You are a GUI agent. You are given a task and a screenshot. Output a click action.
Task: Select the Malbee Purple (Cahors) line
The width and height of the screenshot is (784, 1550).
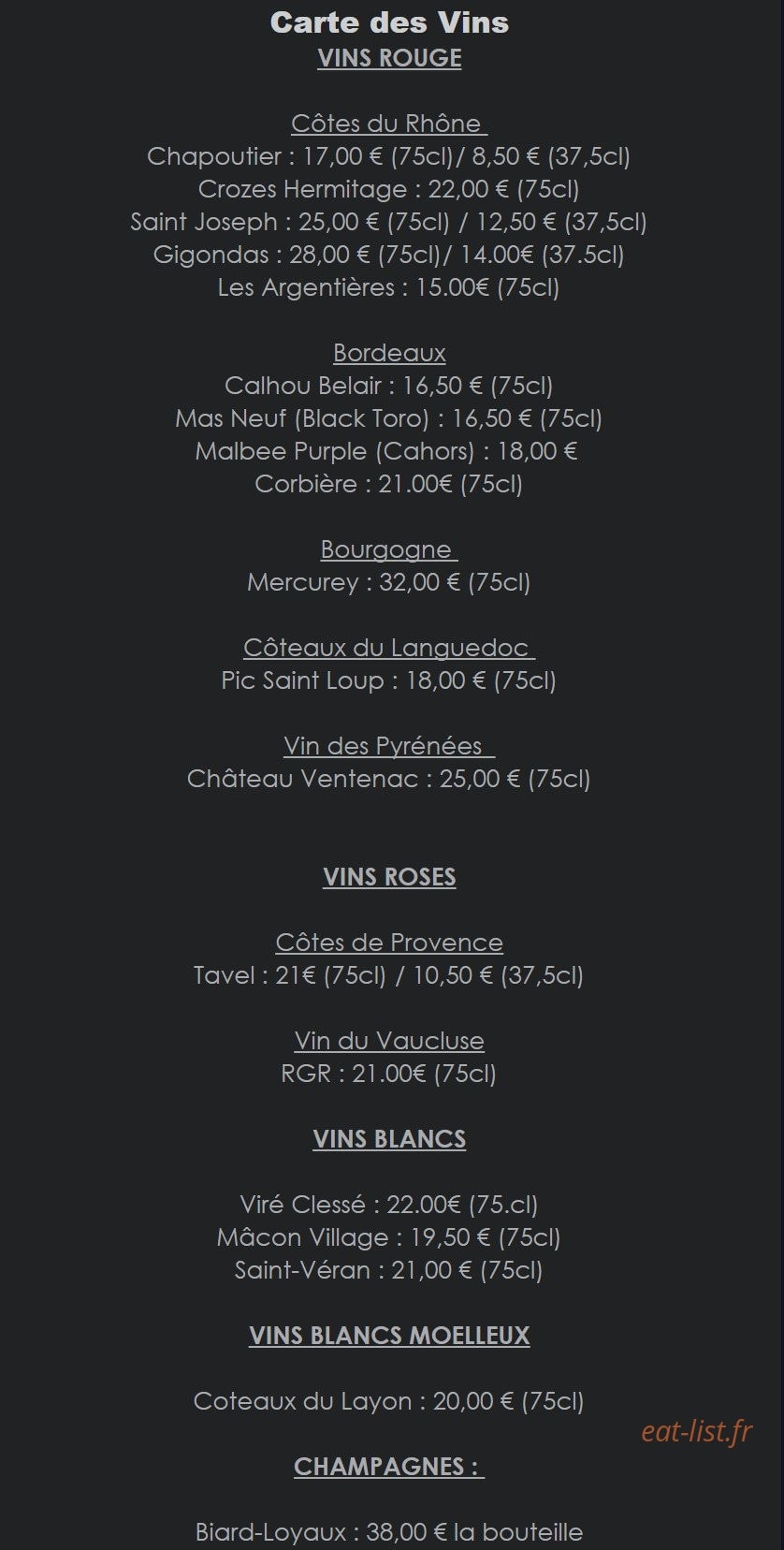[x=386, y=451]
